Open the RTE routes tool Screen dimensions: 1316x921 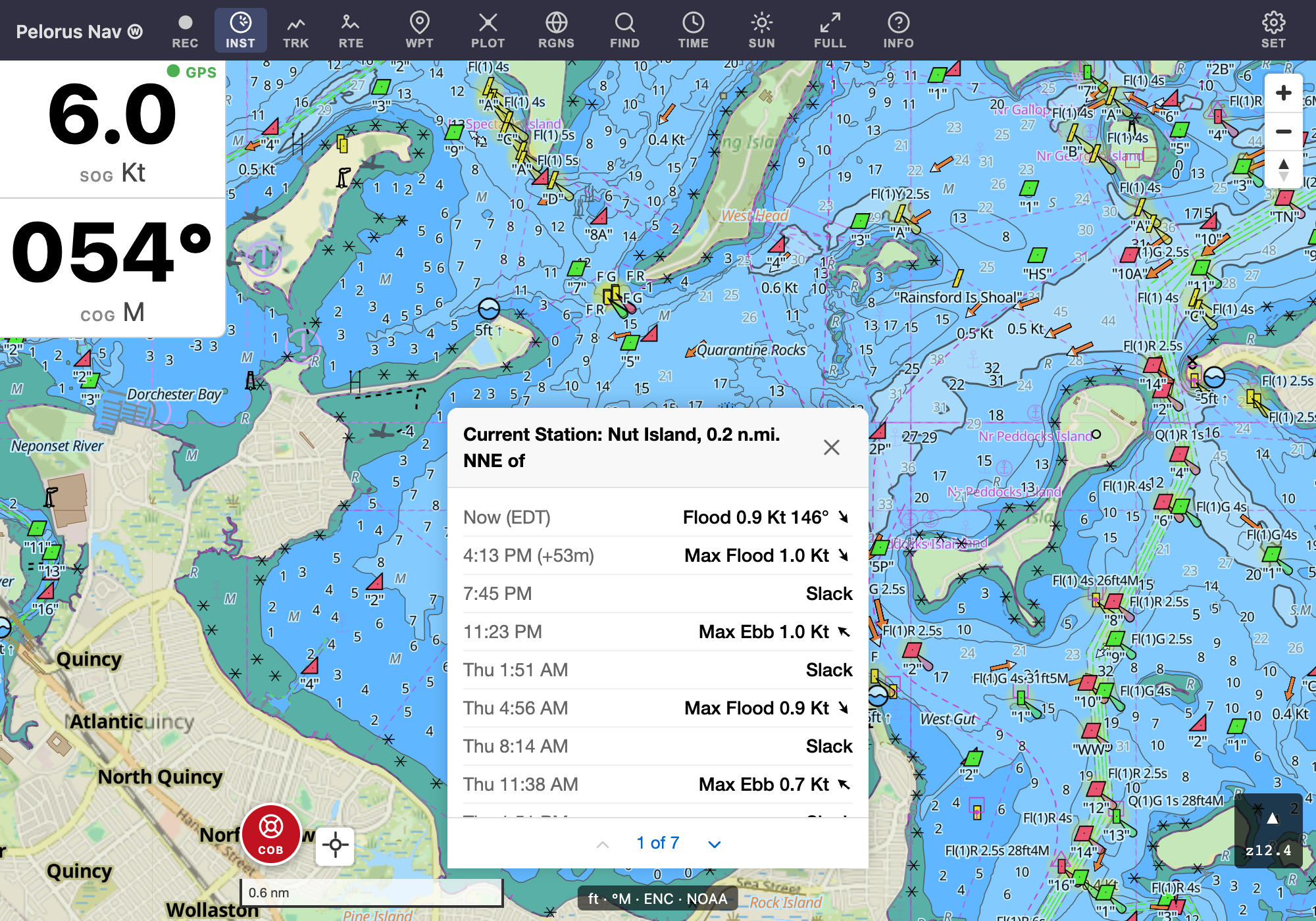point(351,31)
